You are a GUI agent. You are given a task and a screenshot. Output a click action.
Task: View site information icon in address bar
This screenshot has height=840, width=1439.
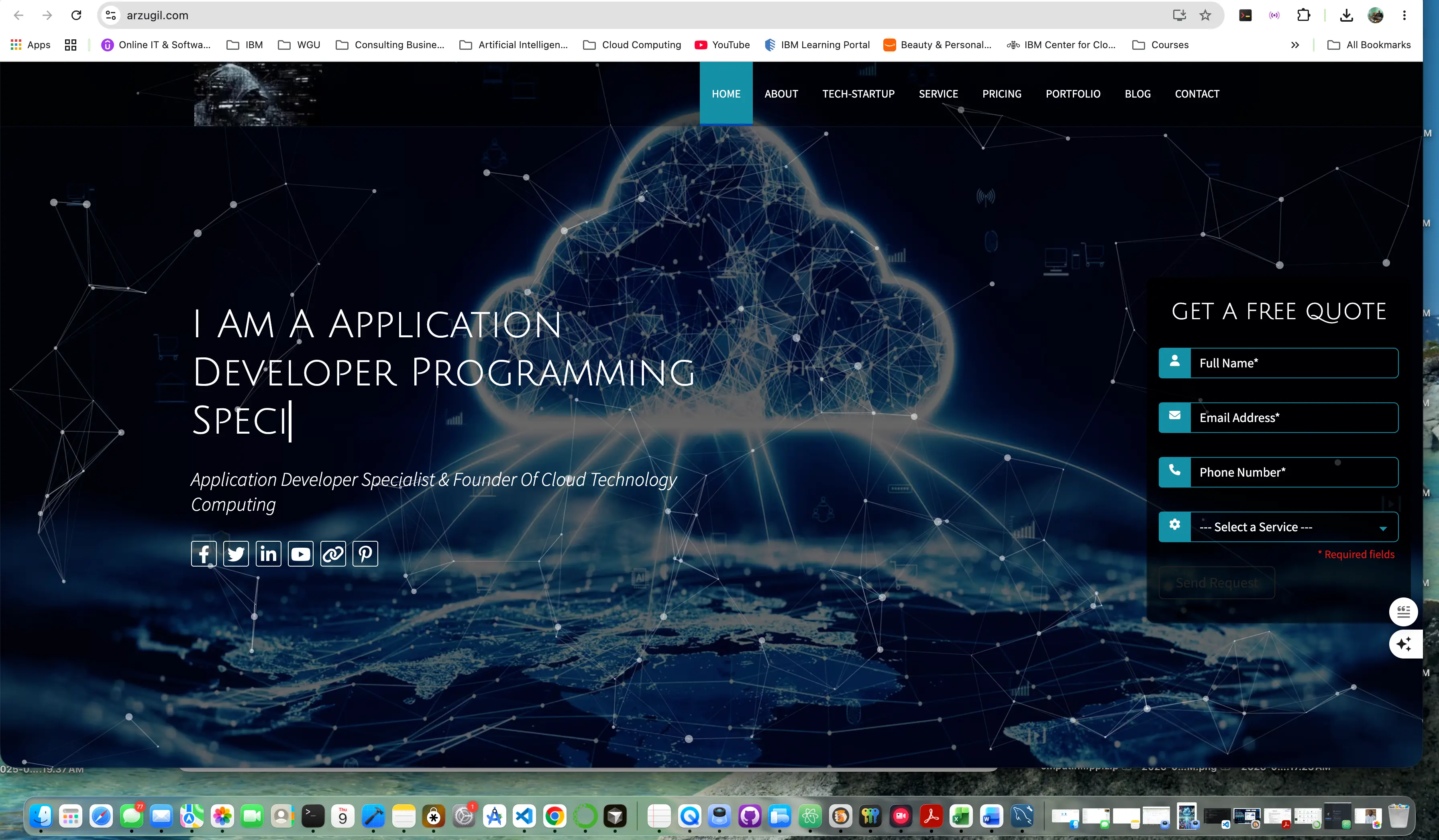[111, 15]
